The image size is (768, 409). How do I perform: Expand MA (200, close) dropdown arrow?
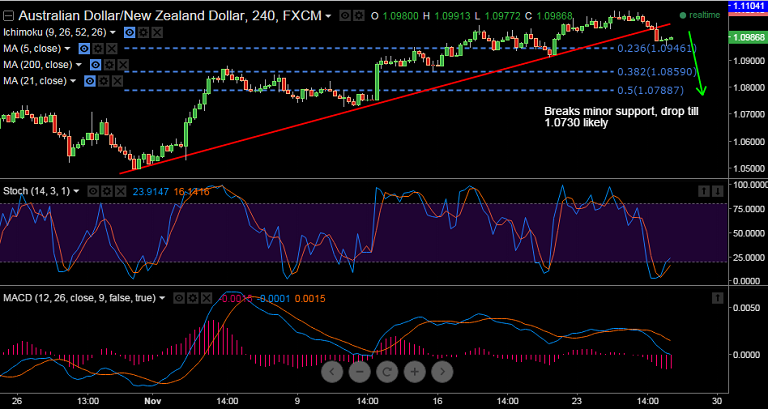[80, 65]
